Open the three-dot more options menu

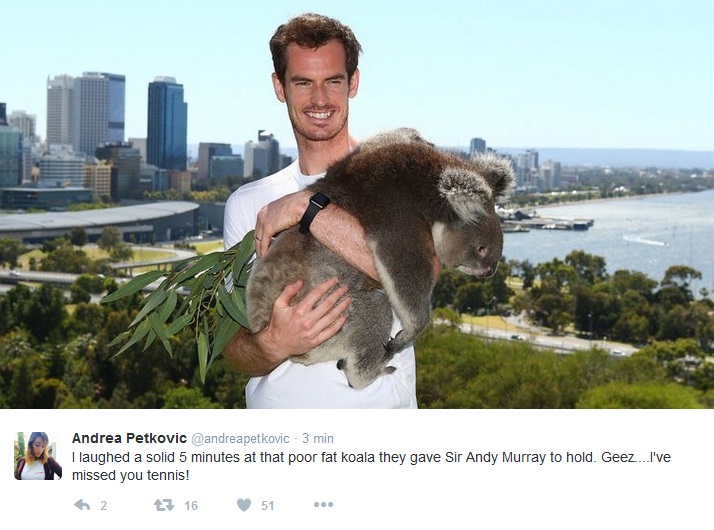coord(323,505)
